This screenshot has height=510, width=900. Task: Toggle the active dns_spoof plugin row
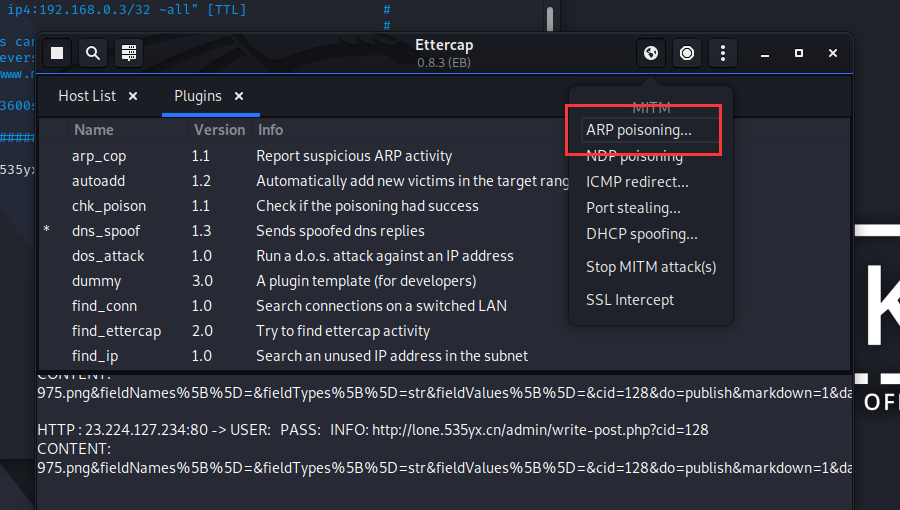coord(106,231)
